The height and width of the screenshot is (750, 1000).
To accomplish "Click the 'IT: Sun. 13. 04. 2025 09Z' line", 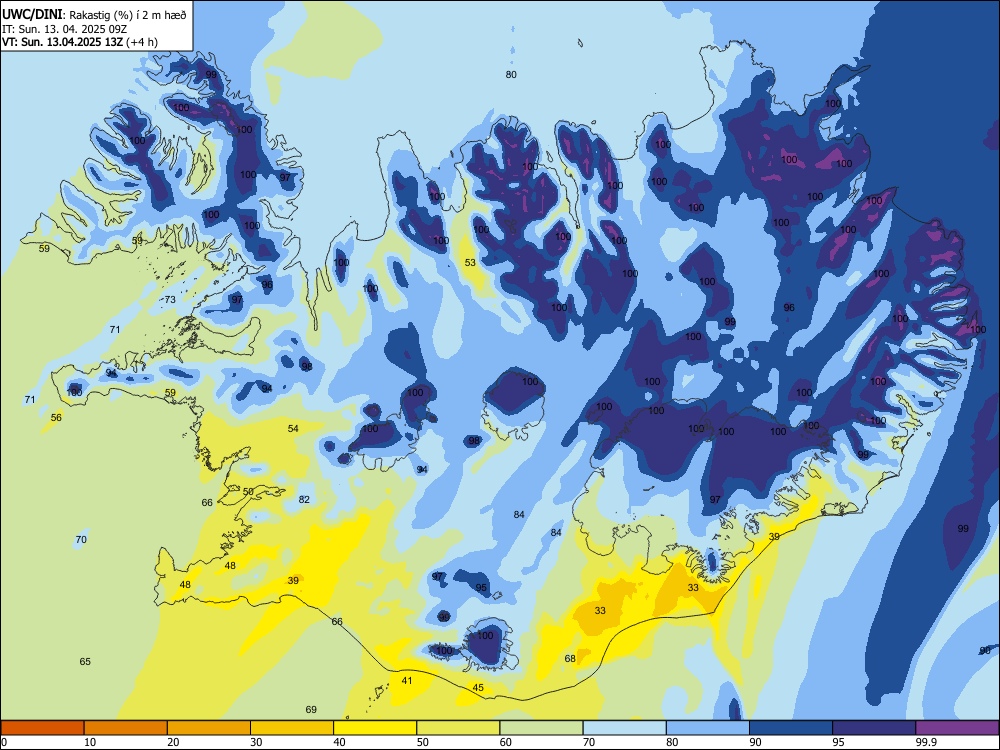I will click(x=64, y=29).
